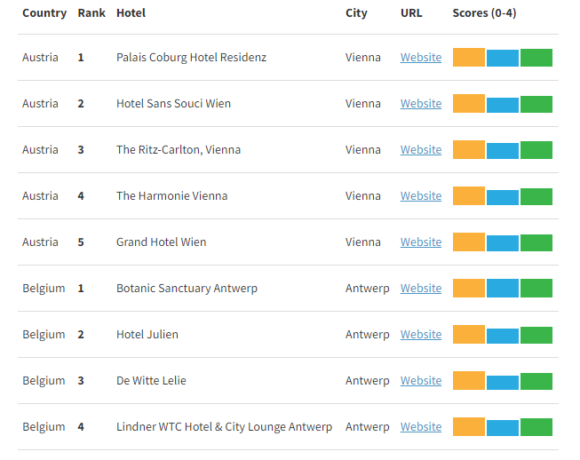Click the blue score bar for Hotel Sans Souci Wien

[x=502, y=105]
